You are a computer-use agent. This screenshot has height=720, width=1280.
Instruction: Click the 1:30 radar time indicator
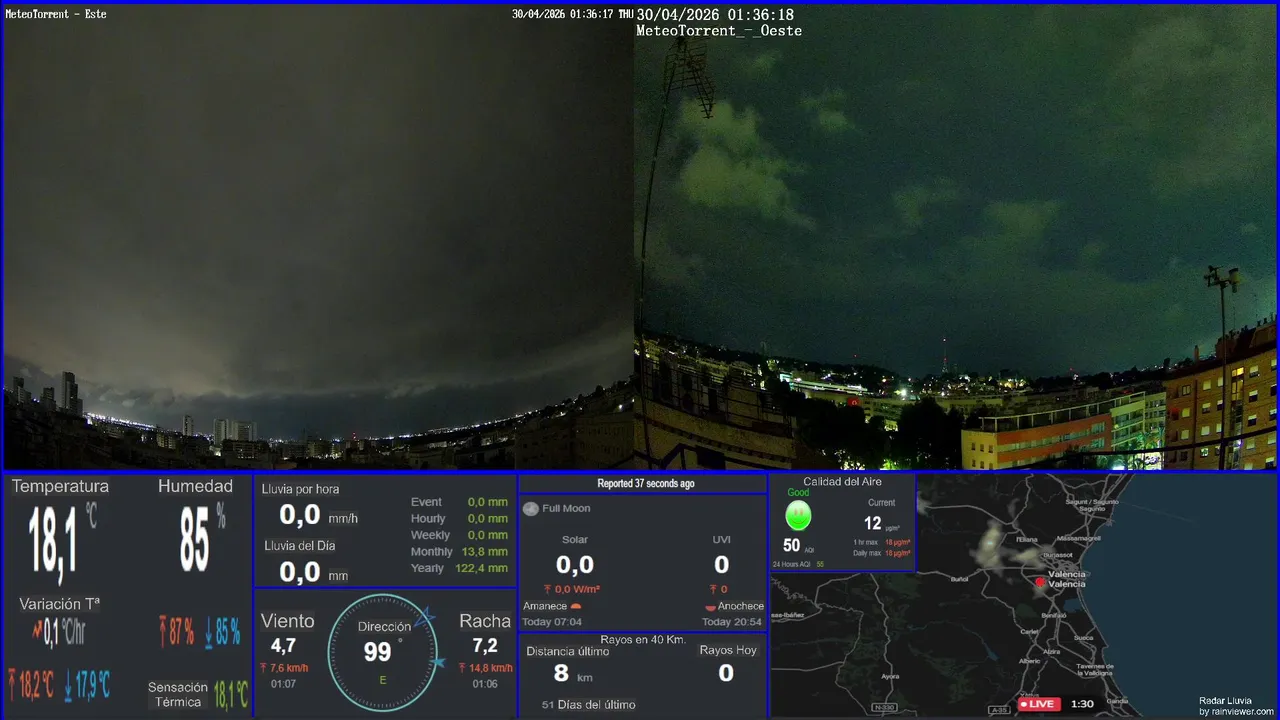(1082, 704)
